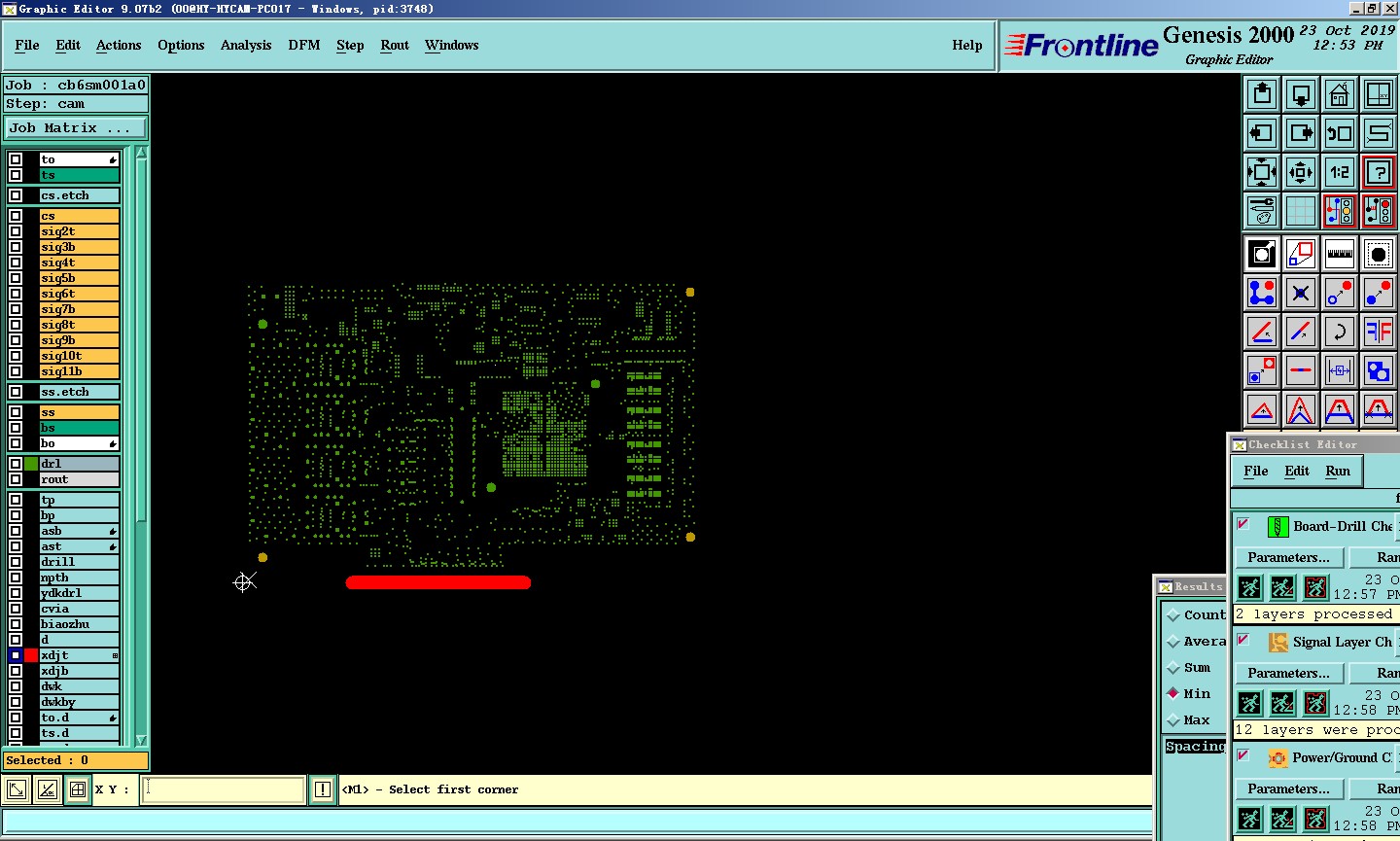Open the Analysis menu
1400x841 pixels.
tap(246, 46)
